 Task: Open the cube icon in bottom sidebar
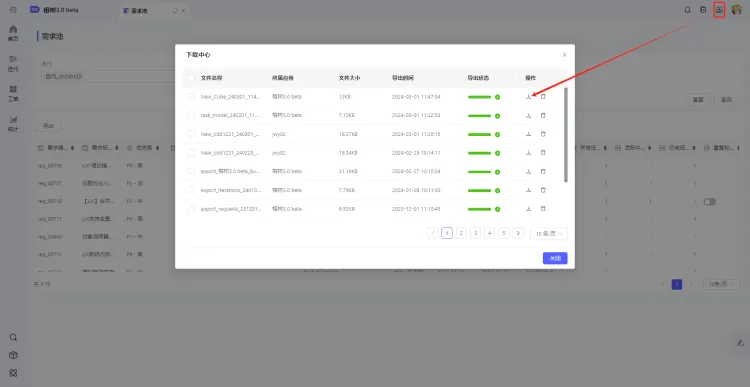point(13,355)
